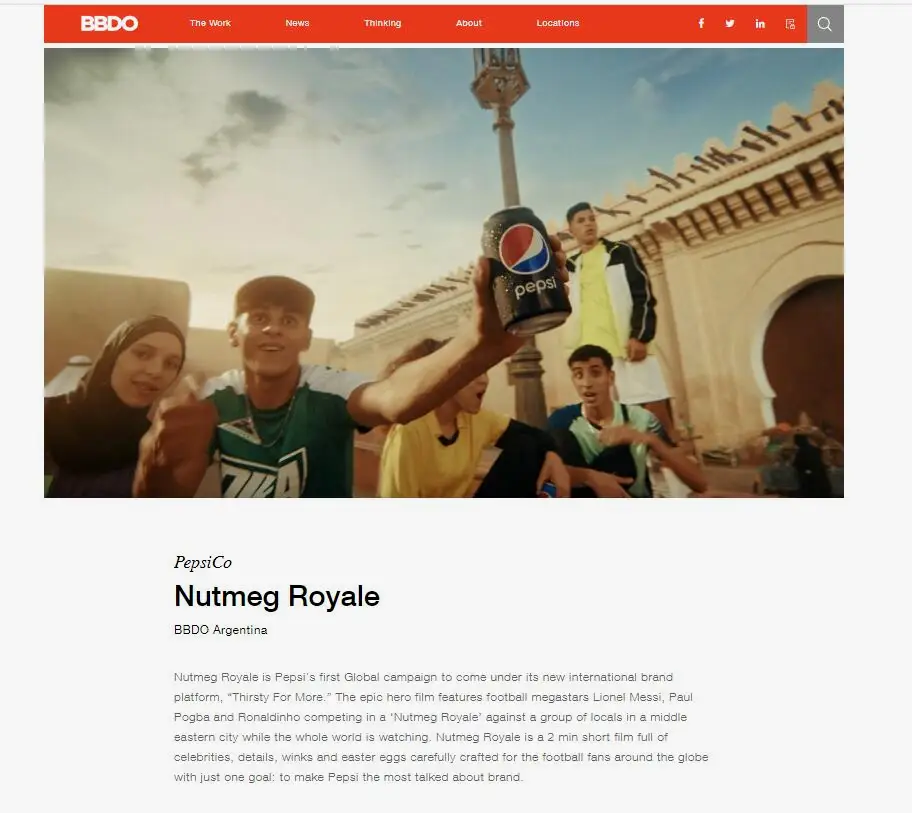Open search with the magnifying glass
Viewport: 912px width, 813px height.
coord(825,24)
